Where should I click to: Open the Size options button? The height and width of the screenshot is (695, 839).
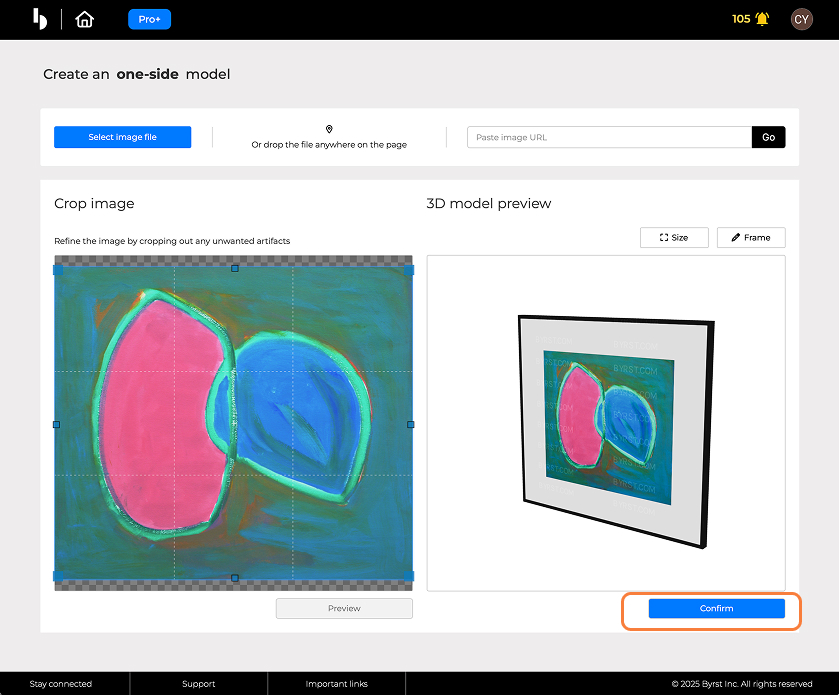(x=674, y=238)
